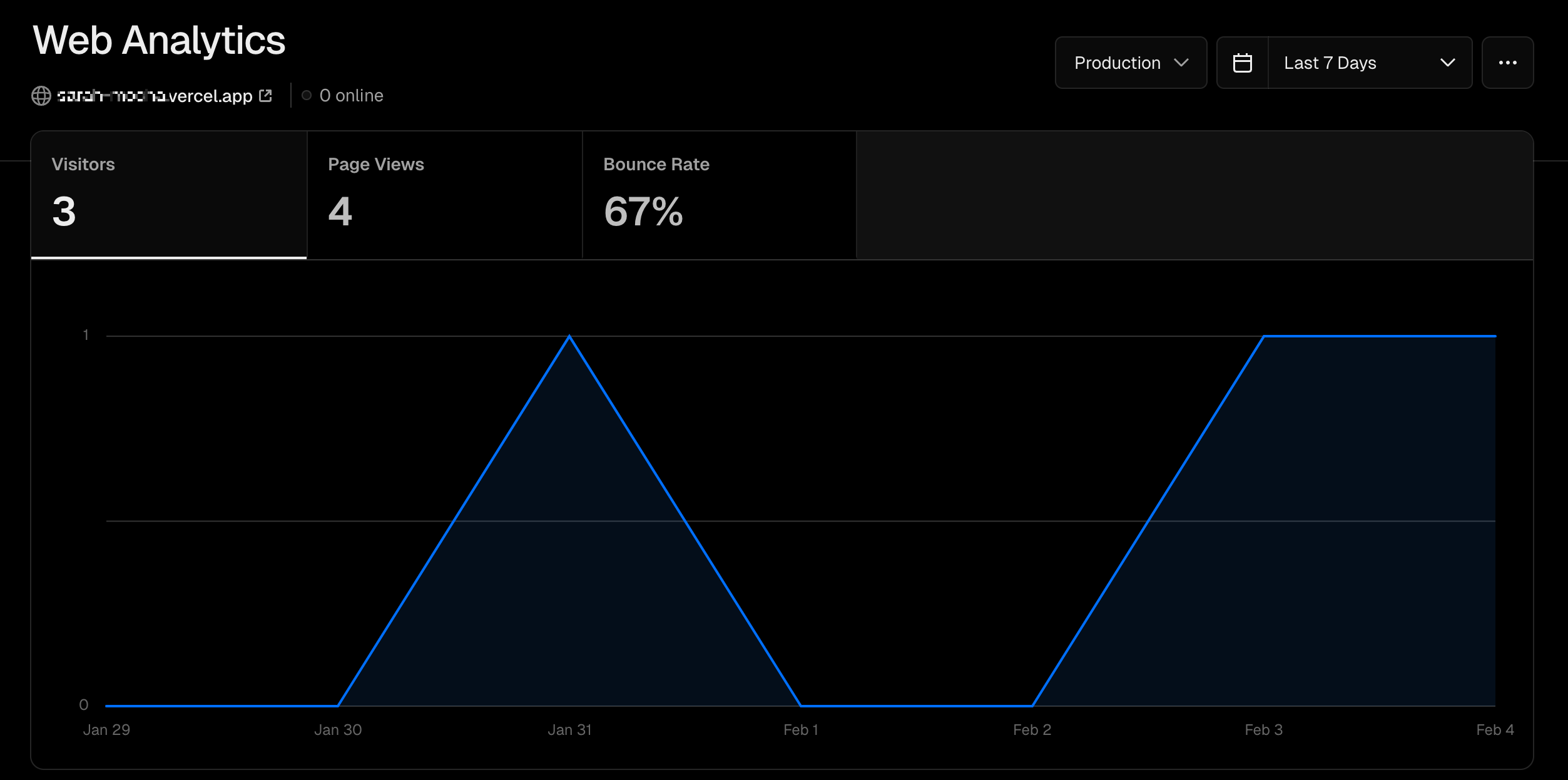
Task: Click the 0 online visitors label
Action: (x=351, y=95)
